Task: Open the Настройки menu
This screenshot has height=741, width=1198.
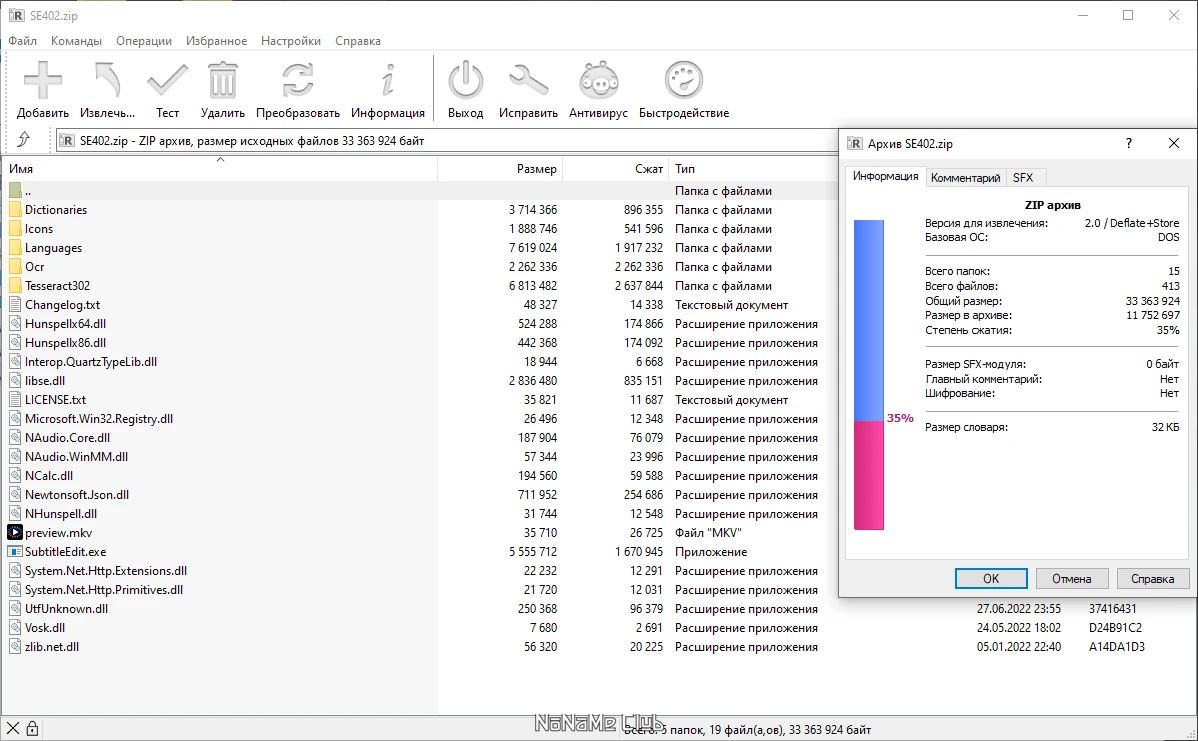Action: [x=291, y=41]
